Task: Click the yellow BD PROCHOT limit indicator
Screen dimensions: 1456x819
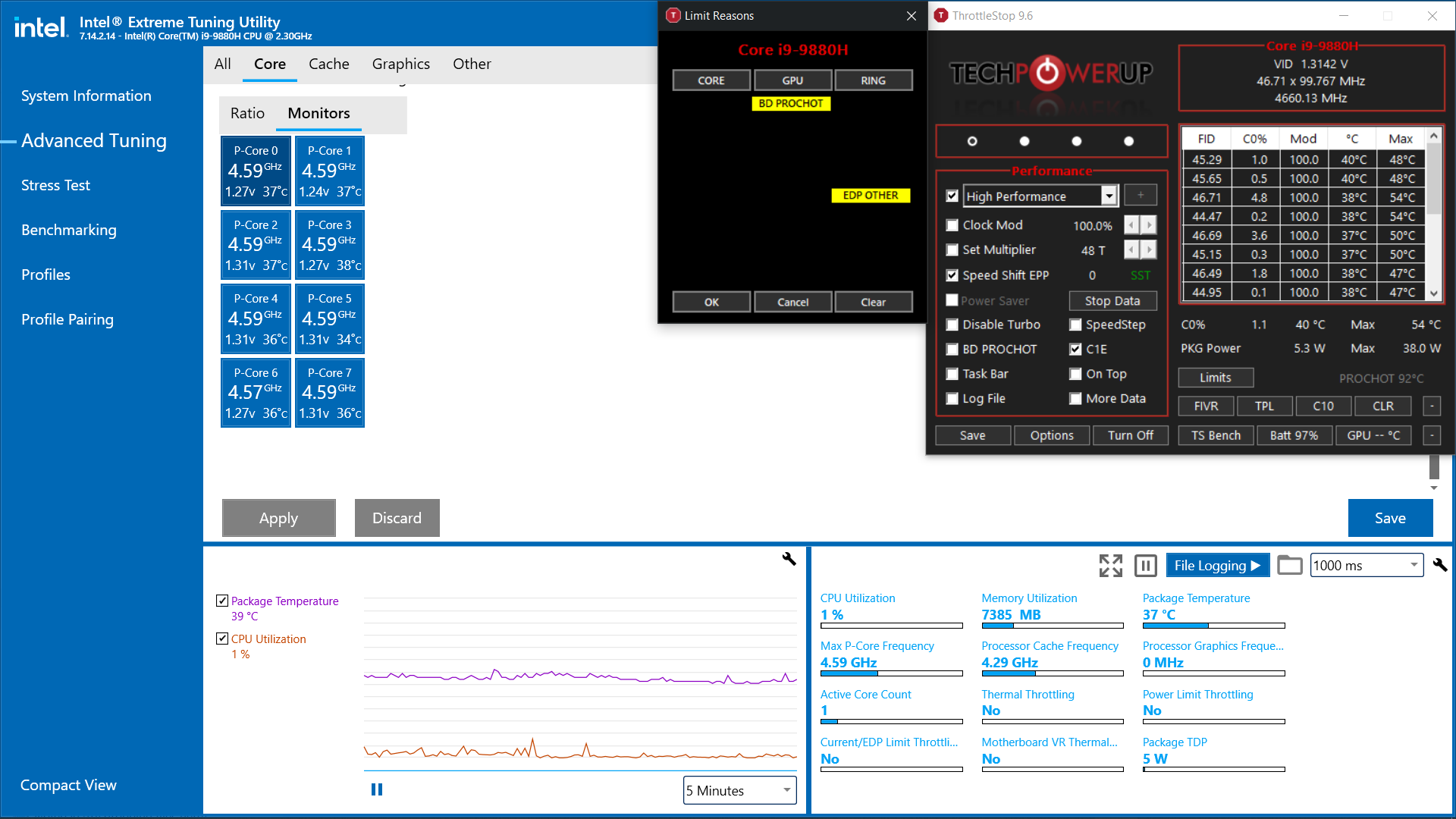Action: tap(791, 103)
